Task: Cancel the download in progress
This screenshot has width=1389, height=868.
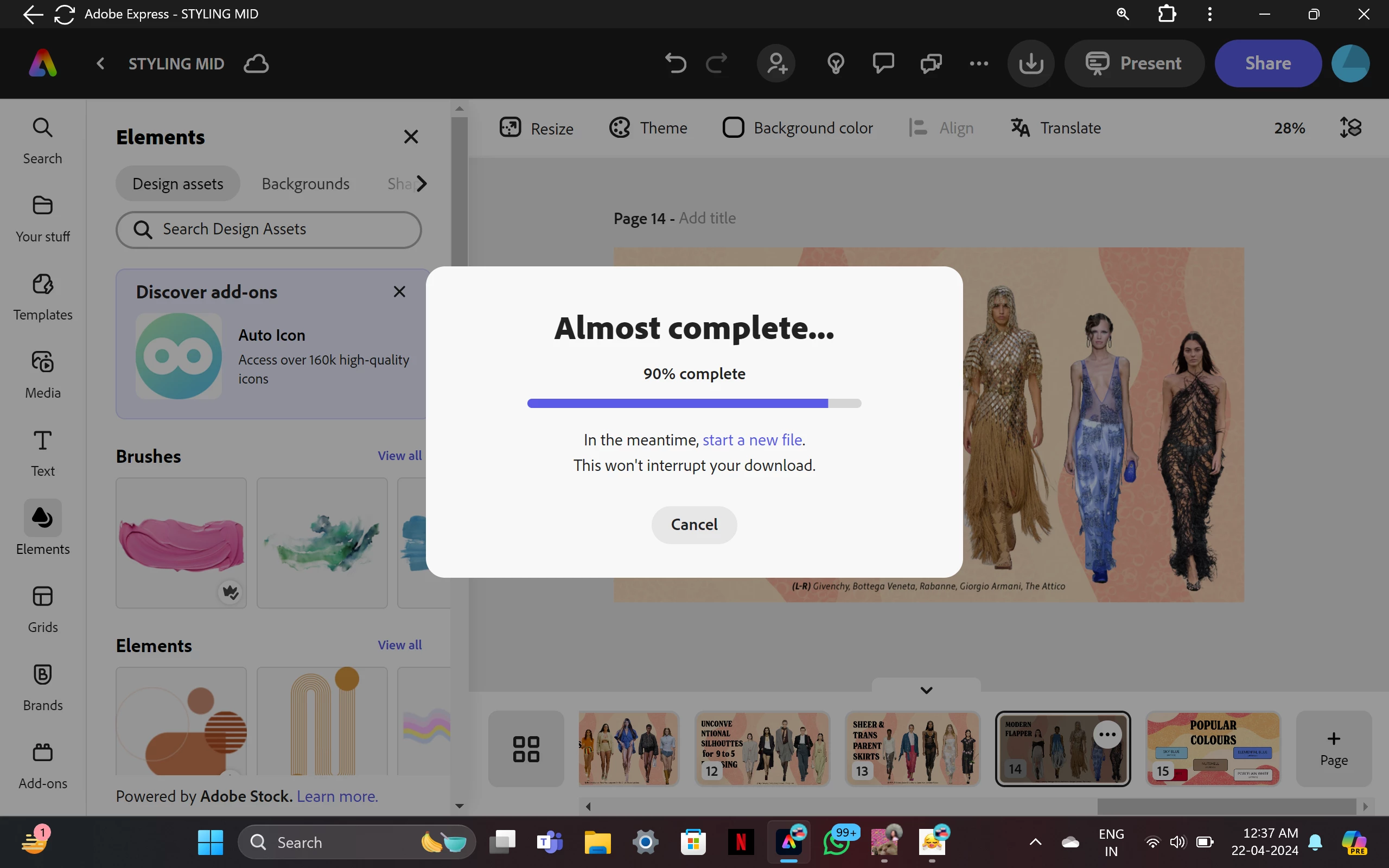Action: (x=694, y=524)
